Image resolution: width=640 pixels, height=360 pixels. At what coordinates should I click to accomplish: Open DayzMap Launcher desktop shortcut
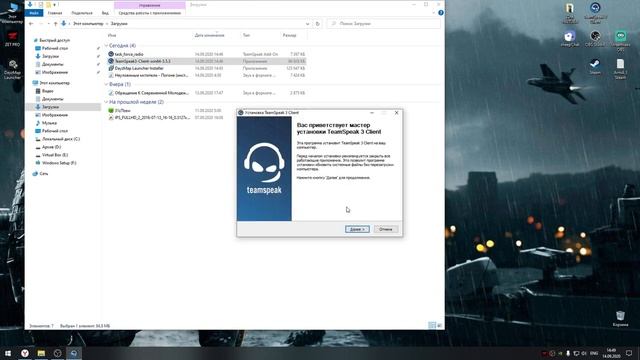13,69
